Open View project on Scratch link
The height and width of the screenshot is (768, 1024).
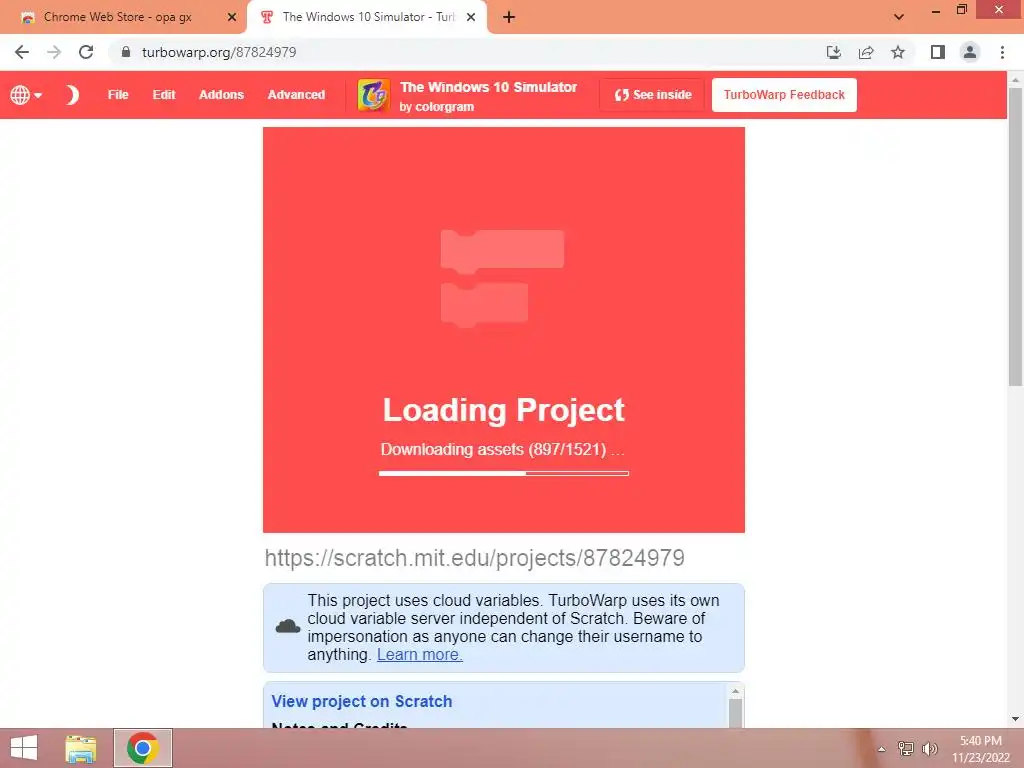coord(362,701)
